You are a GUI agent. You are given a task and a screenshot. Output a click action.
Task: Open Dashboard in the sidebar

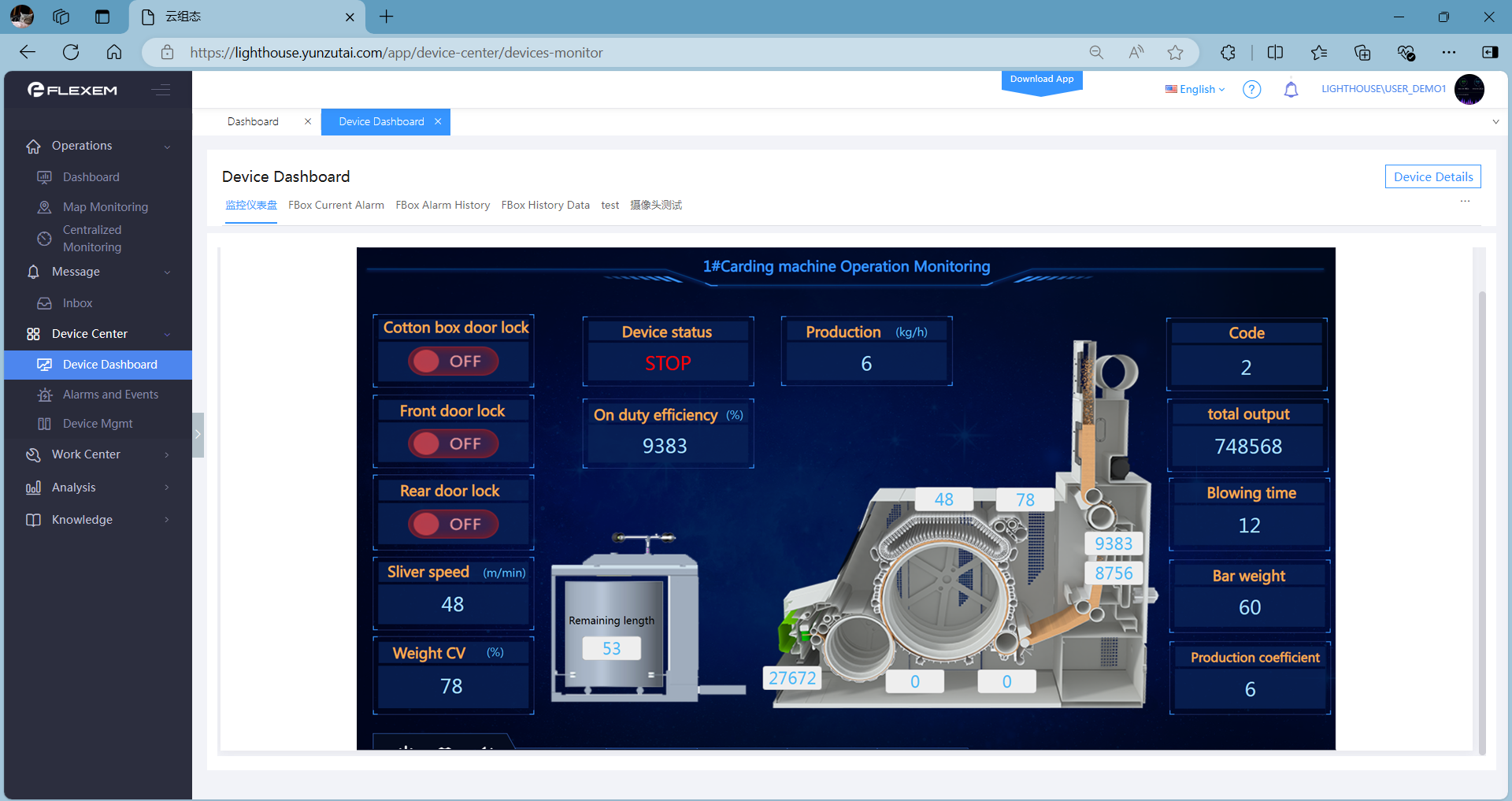coord(91,177)
